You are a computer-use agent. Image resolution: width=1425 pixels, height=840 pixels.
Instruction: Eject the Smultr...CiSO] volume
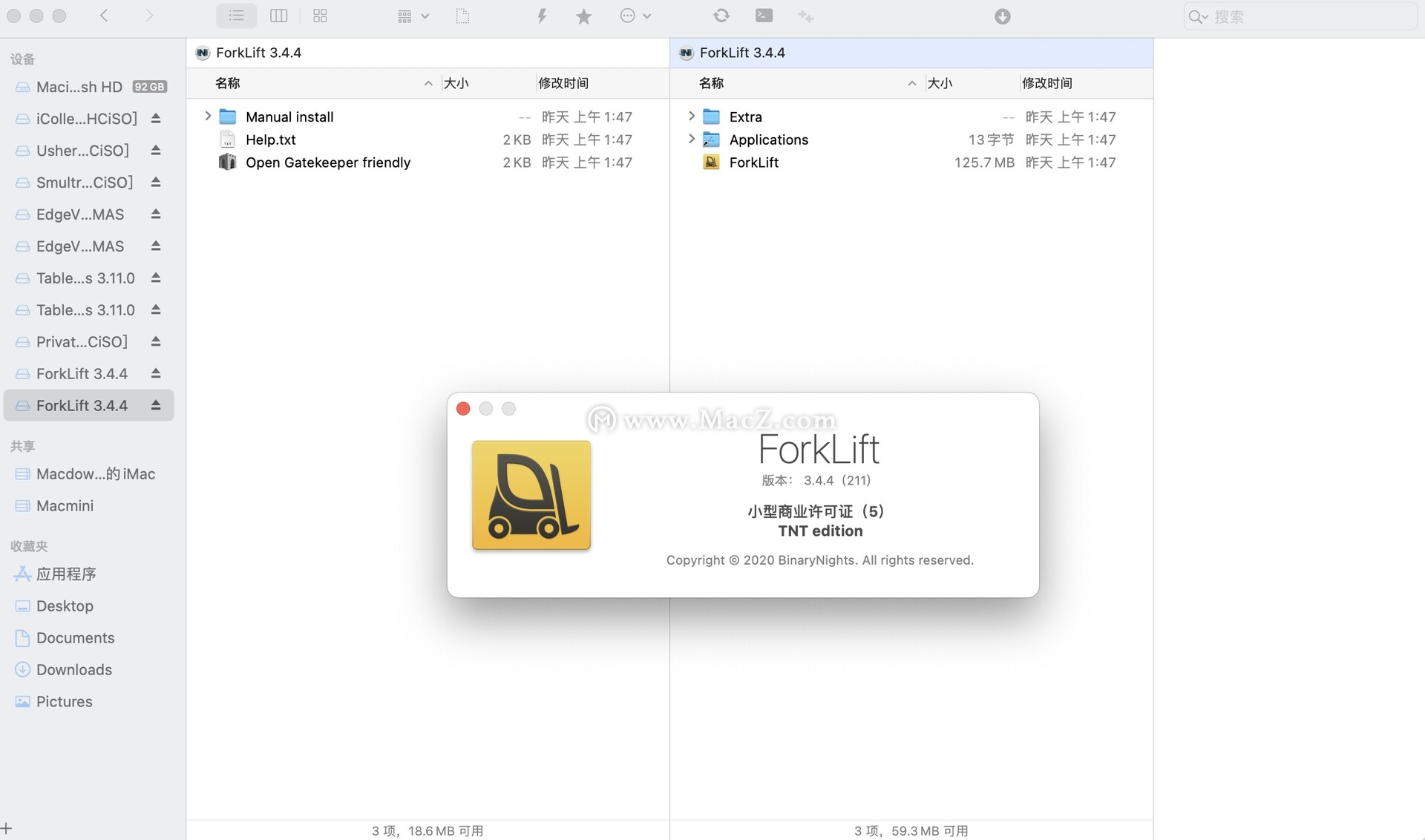click(x=156, y=183)
